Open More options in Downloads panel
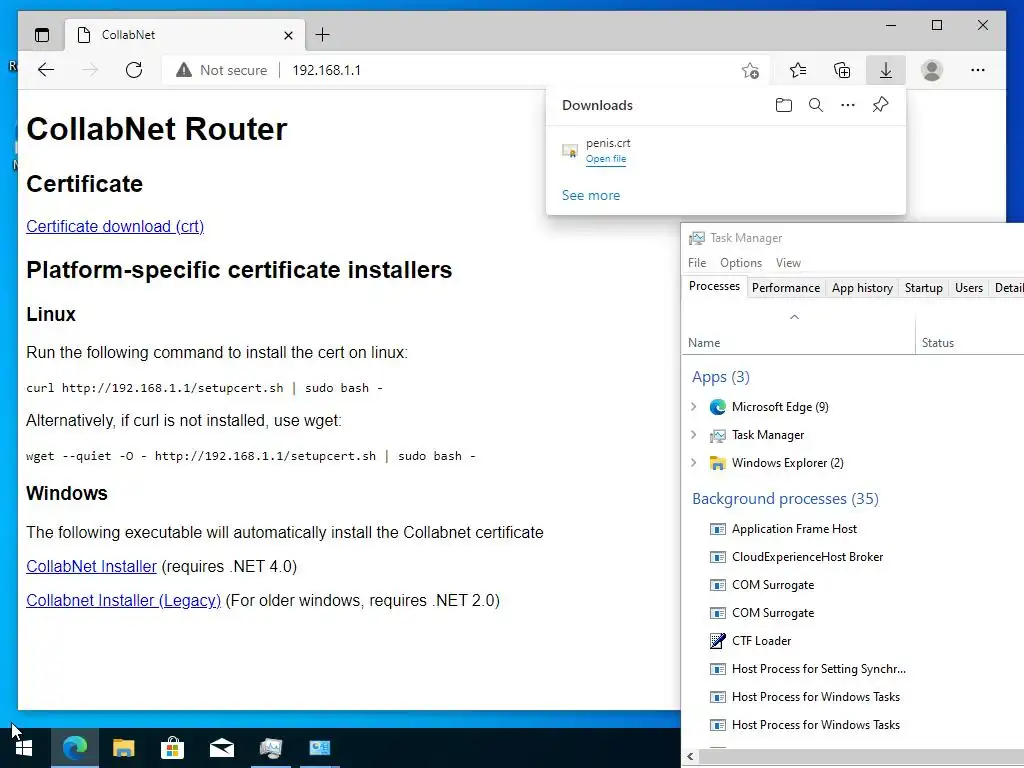The image size is (1024, 768). pyautogui.click(x=848, y=105)
